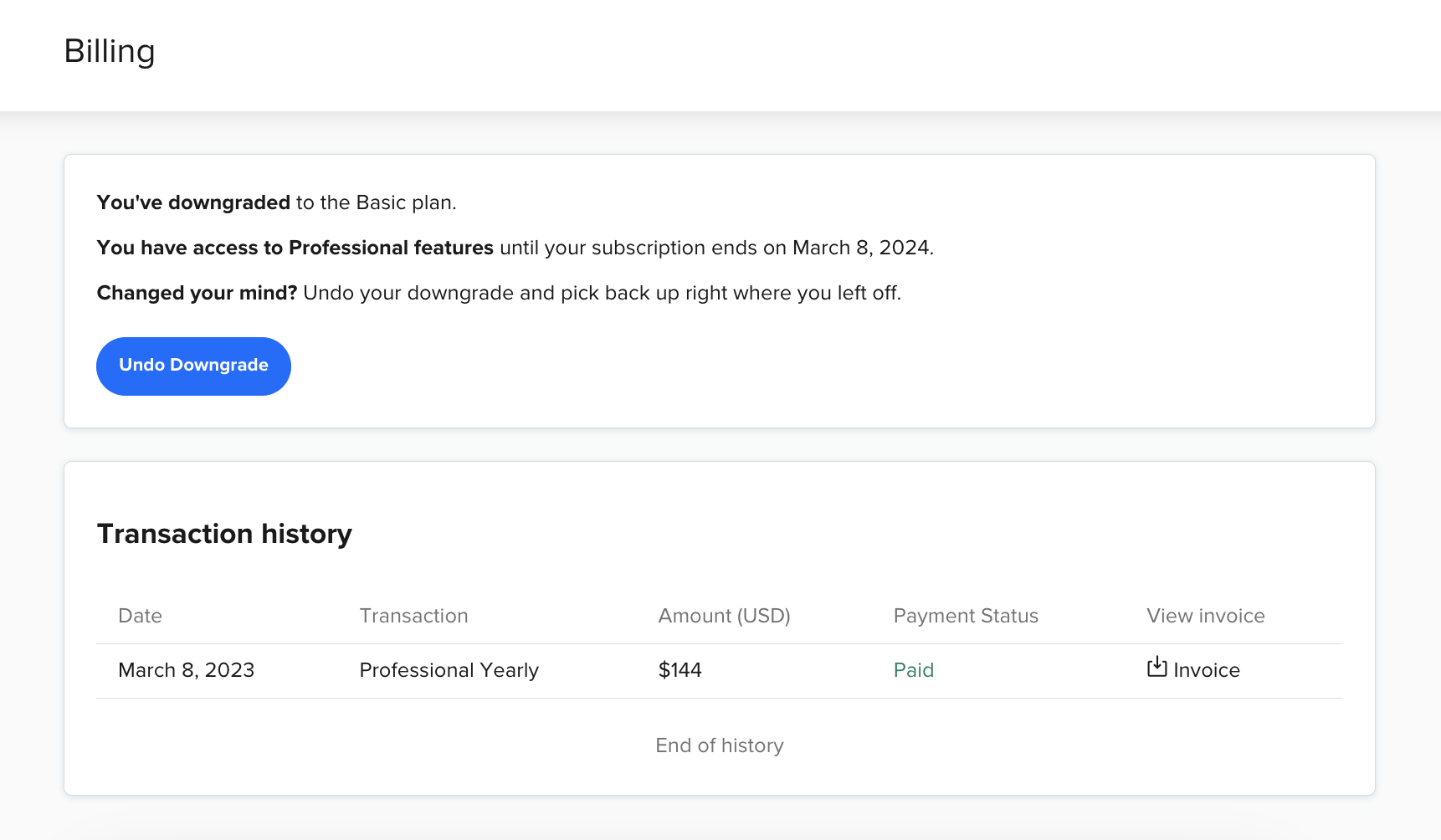This screenshot has height=840, width=1441.
Task: Click the Transaction column header
Action: [x=413, y=616]
